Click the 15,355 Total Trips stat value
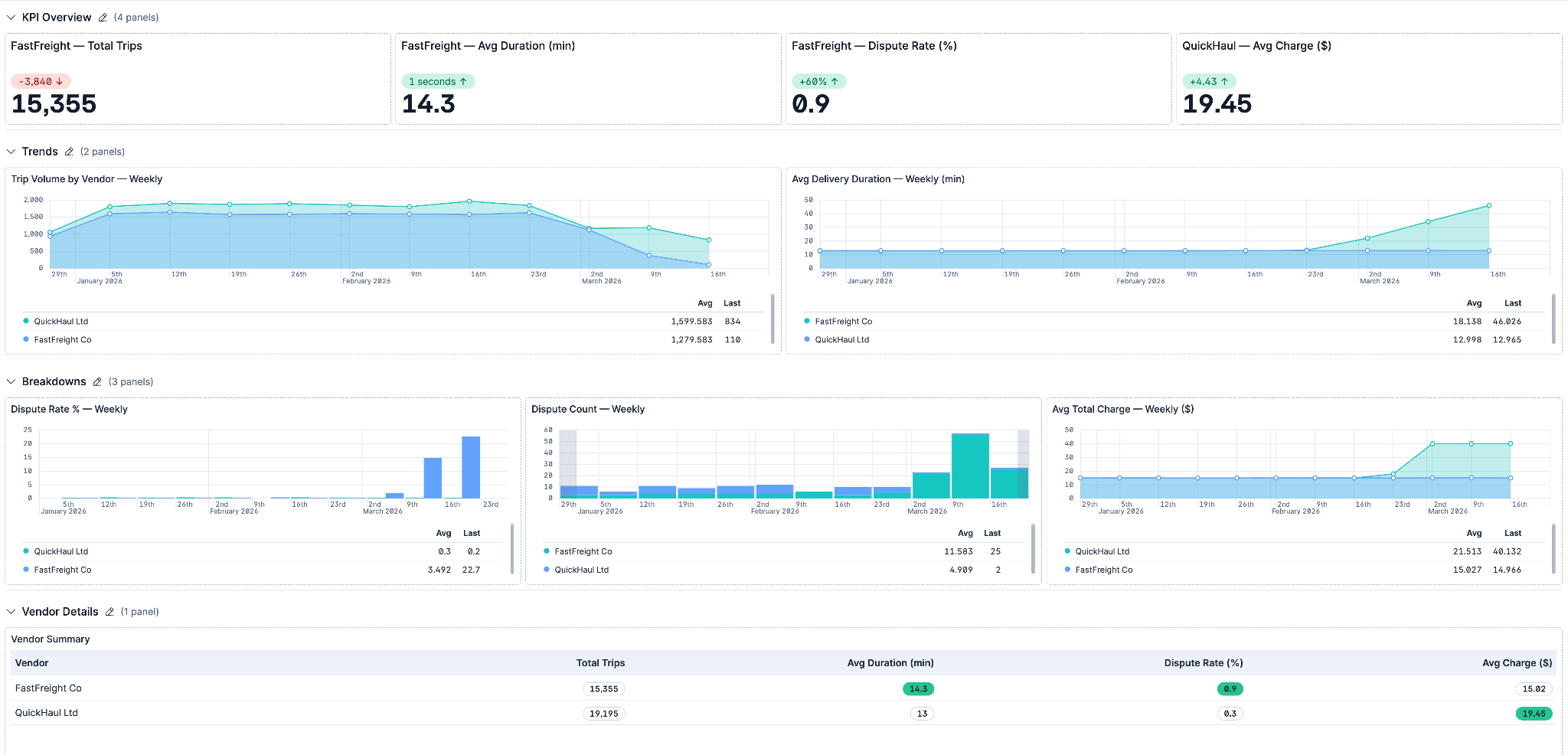Screen dimensions: 1568x755 coord(54,104)
